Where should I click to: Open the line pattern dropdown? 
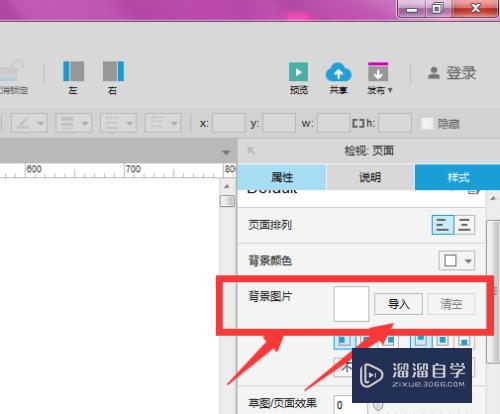118,123
